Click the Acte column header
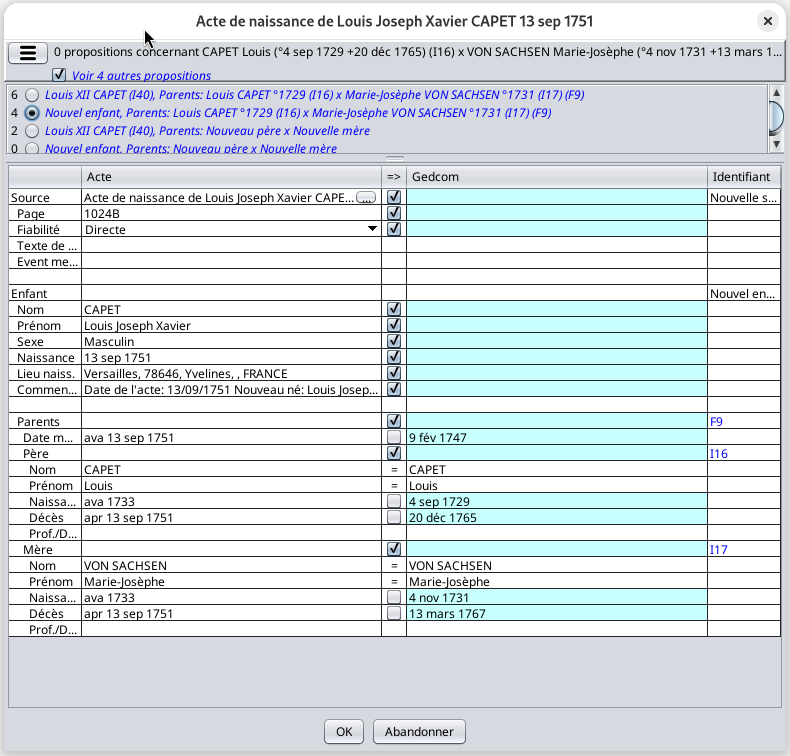The image size is (790, 756). 231,177
